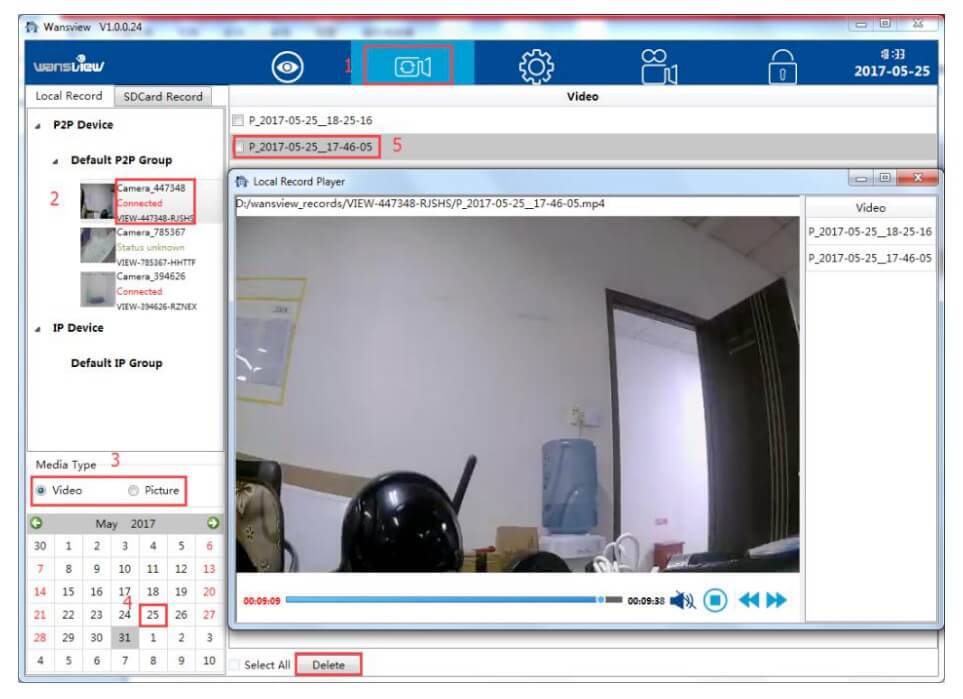This screenshot has width=963, height=699.
Task: Check the Select All checkbox
Action: point(235,665)
